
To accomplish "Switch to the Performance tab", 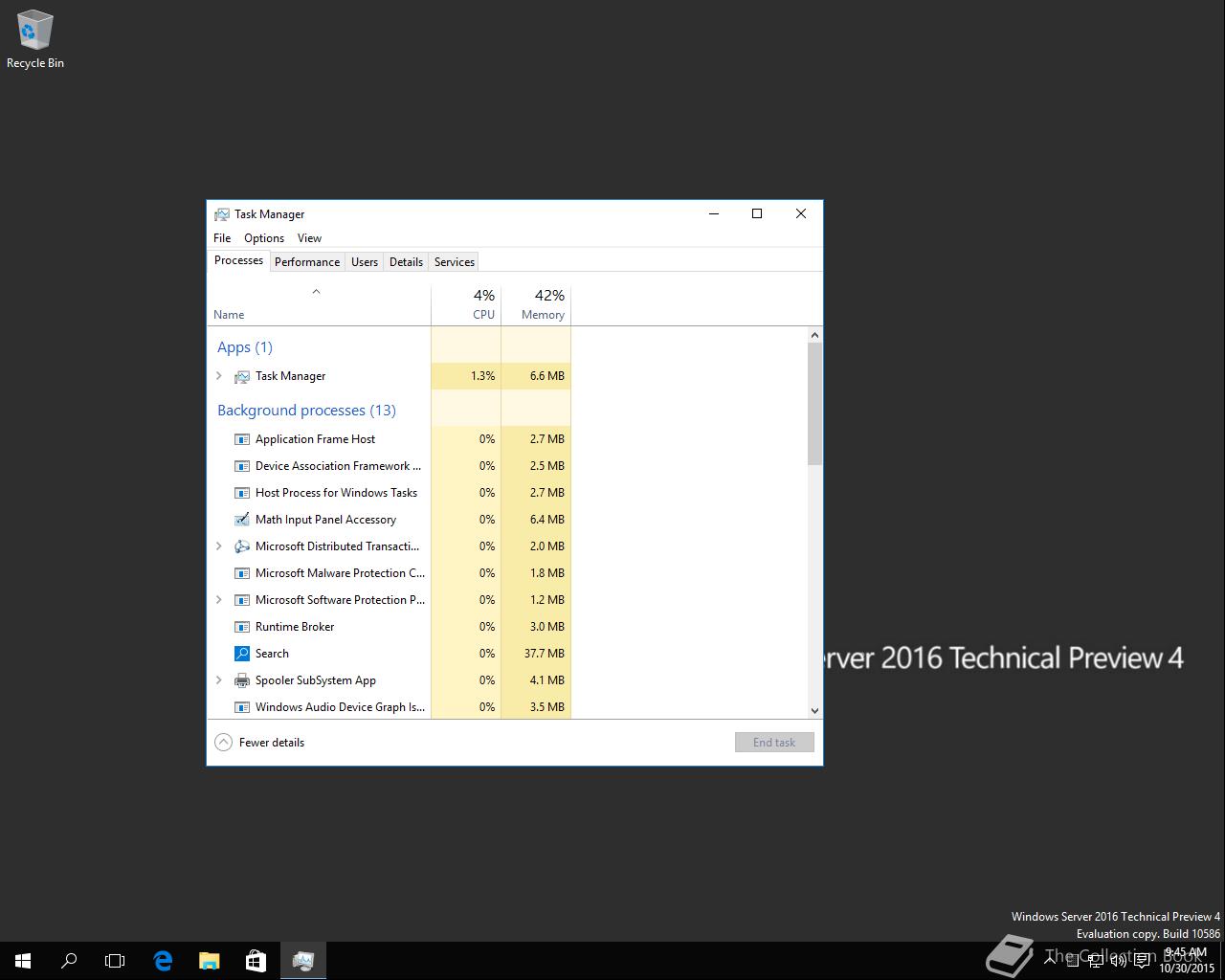I will pyautogui.click(x=307, y=262).
